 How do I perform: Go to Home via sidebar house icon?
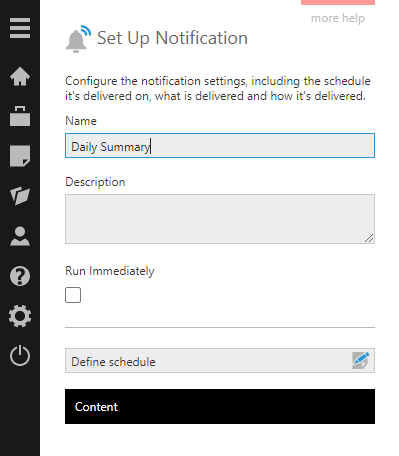pos(20,76)
